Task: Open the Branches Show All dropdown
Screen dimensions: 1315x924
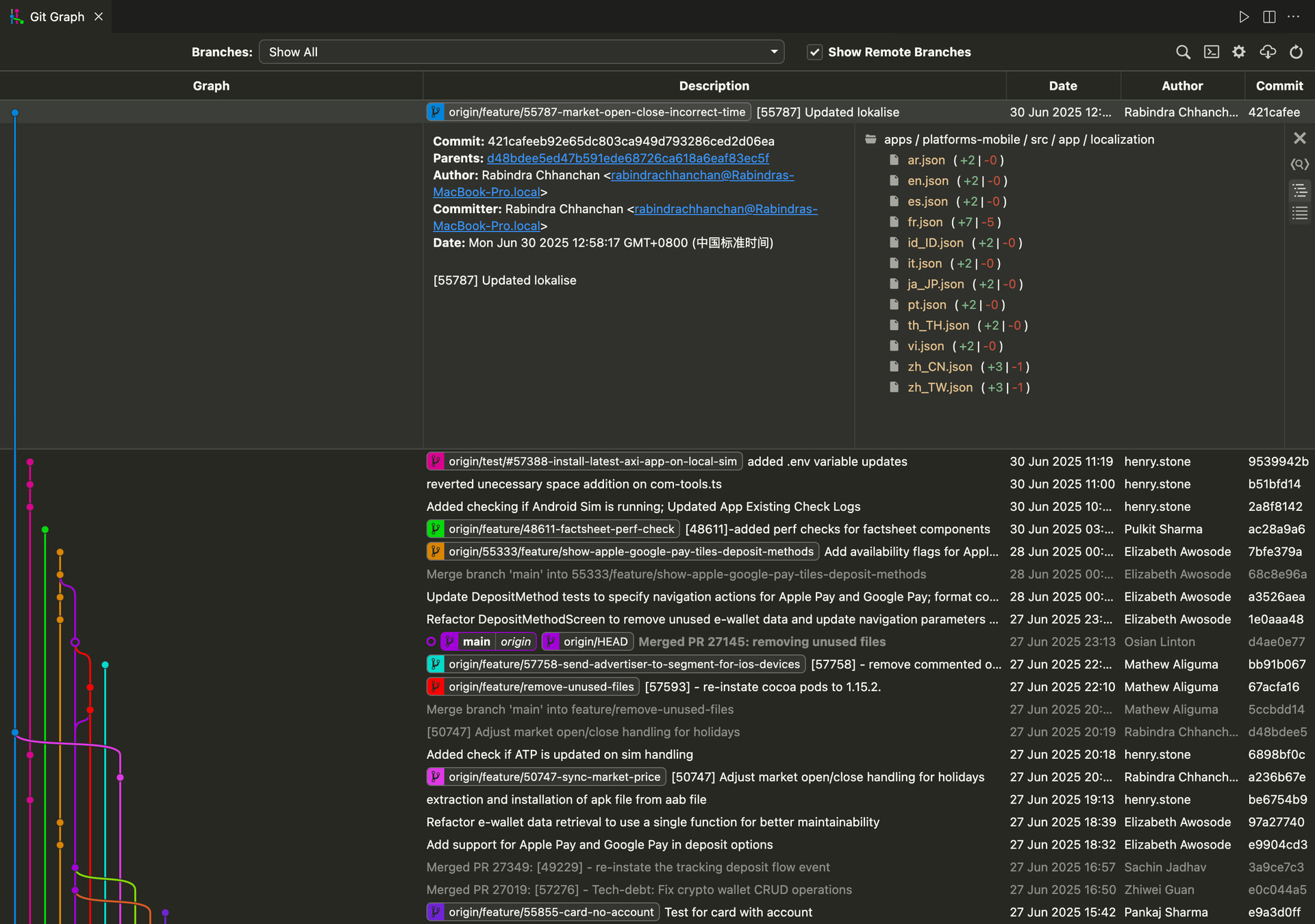Action: click(x=521, y=52)
